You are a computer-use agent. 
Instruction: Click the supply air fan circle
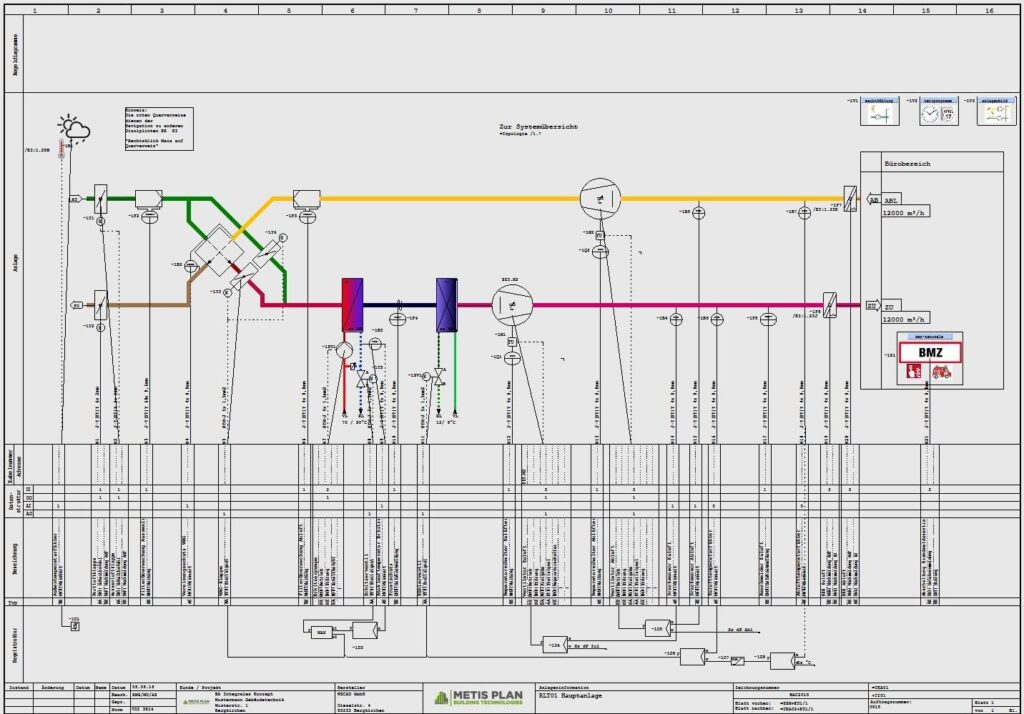(x=513, y=304)
